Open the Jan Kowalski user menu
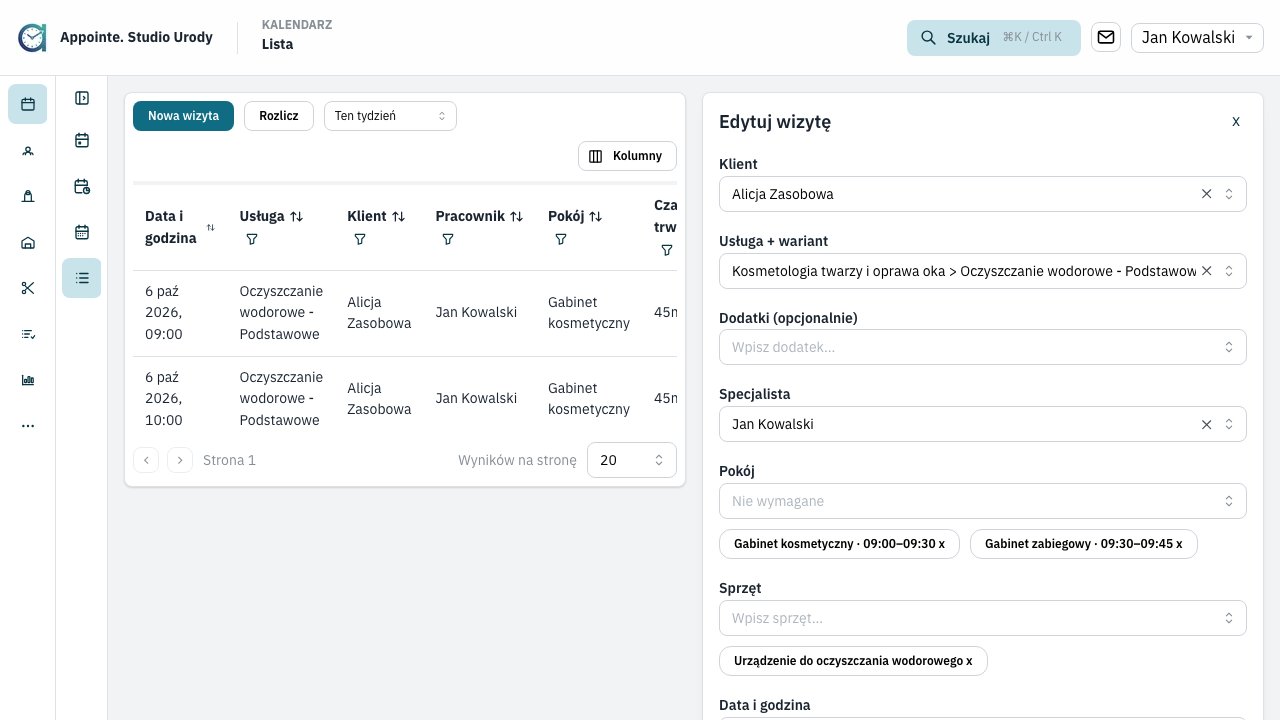Image resolution: width=1280 pixels, height=720 pixels. pyautogui.click(x=1197, y=38)
